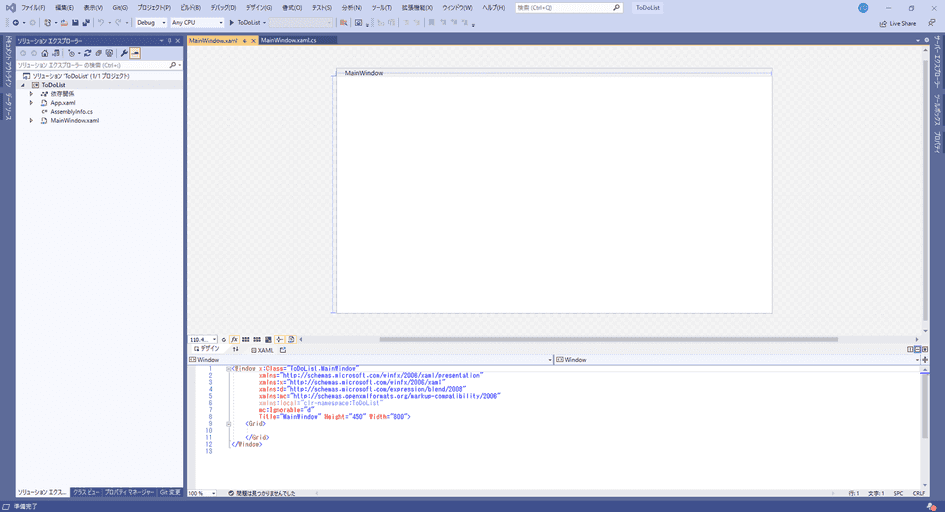This screenshot has width=945, height=512.
Task: Switch to the MainWindow.xaml.cs tab
Action: pyautogui.click(x=288, y=40)
